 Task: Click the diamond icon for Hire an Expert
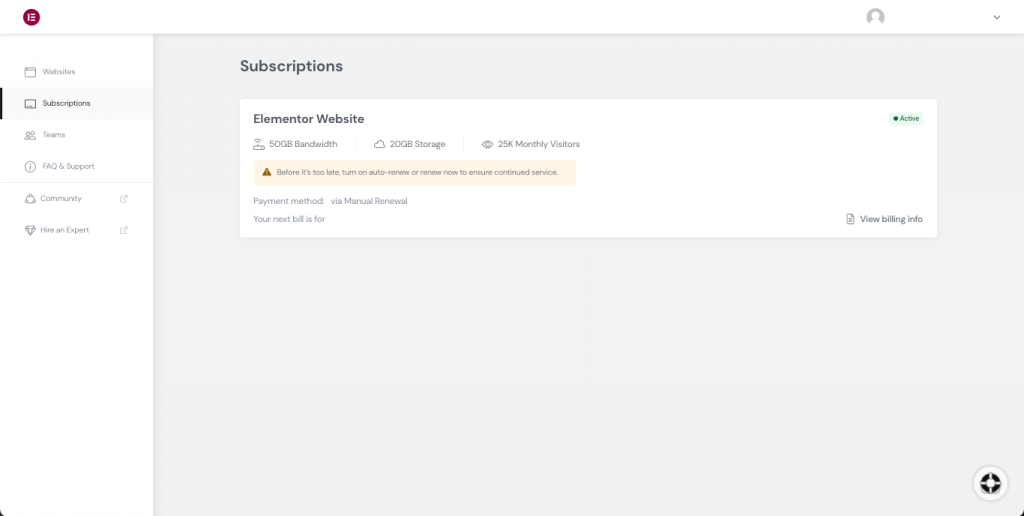(30, 230)
